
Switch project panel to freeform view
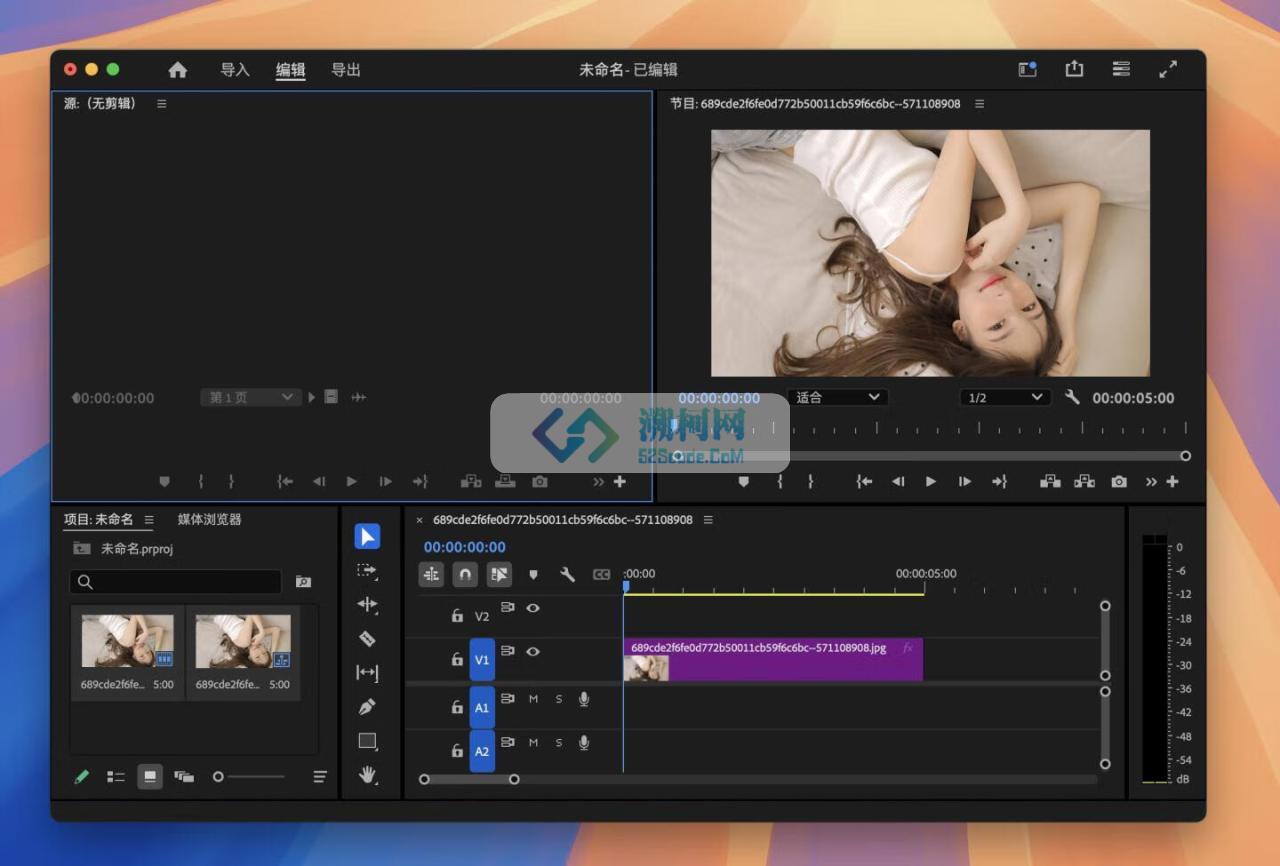tap(184, 776)
